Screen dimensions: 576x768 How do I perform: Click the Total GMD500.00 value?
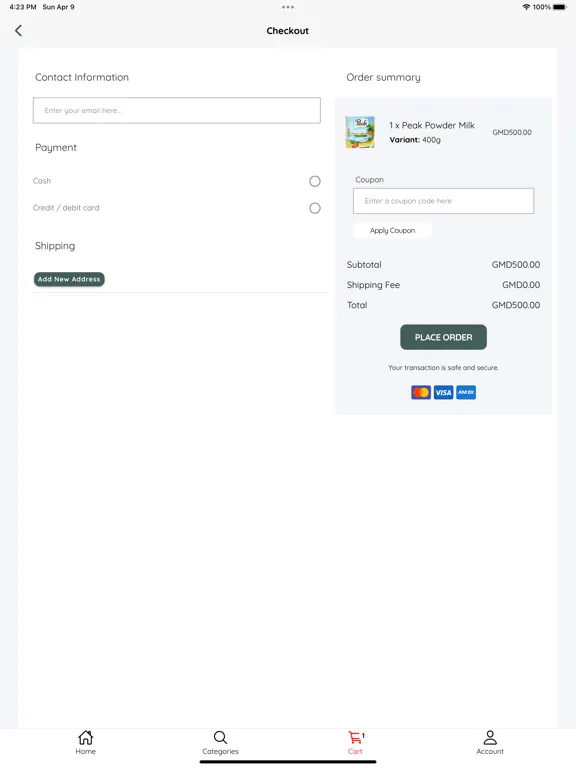(x=516, y=305)
